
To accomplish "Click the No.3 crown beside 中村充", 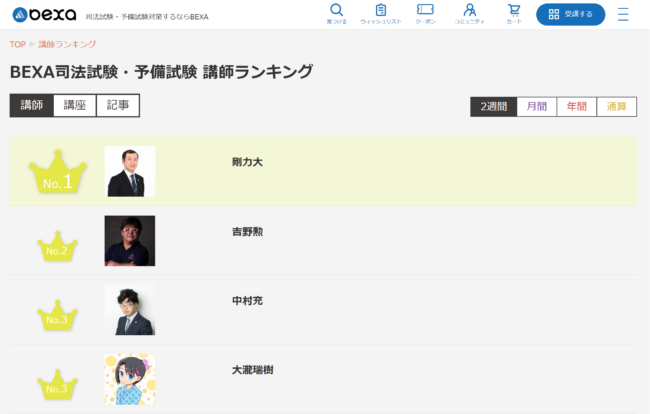I will tap(57, 315).
